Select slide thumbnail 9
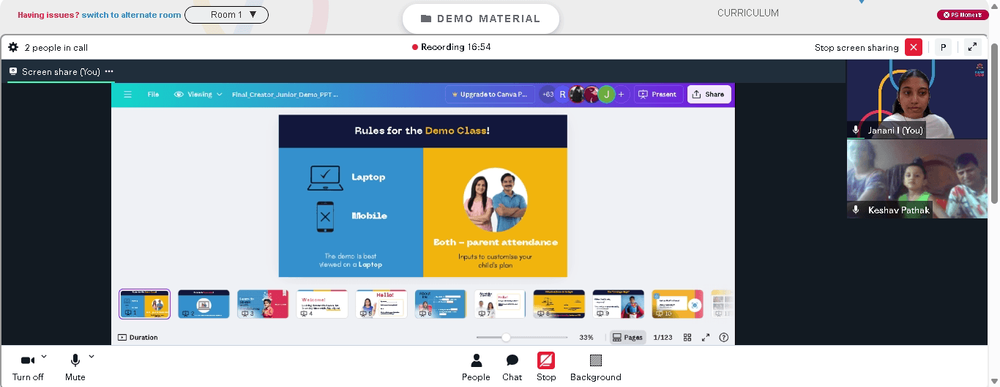1000x387 pixels. (618, 304)
